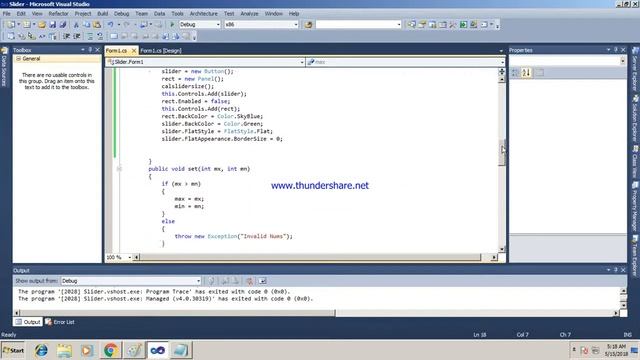Click the Decrease Indent icon
Screen dimensions: 640x360
click(66, 36)
